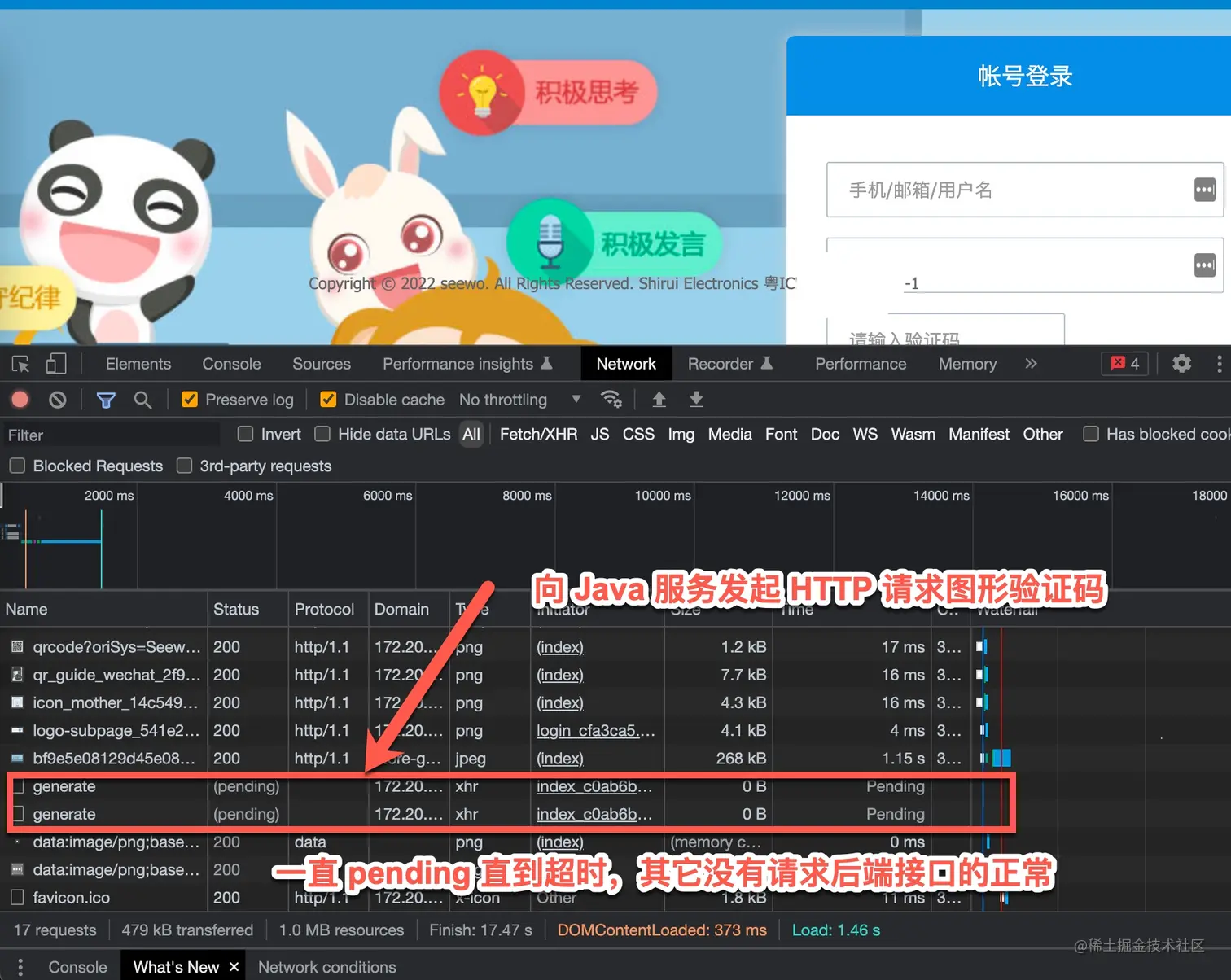1231x980 pixels.
Task: Open the No throttling dropdown
Action: click(519, 400)
